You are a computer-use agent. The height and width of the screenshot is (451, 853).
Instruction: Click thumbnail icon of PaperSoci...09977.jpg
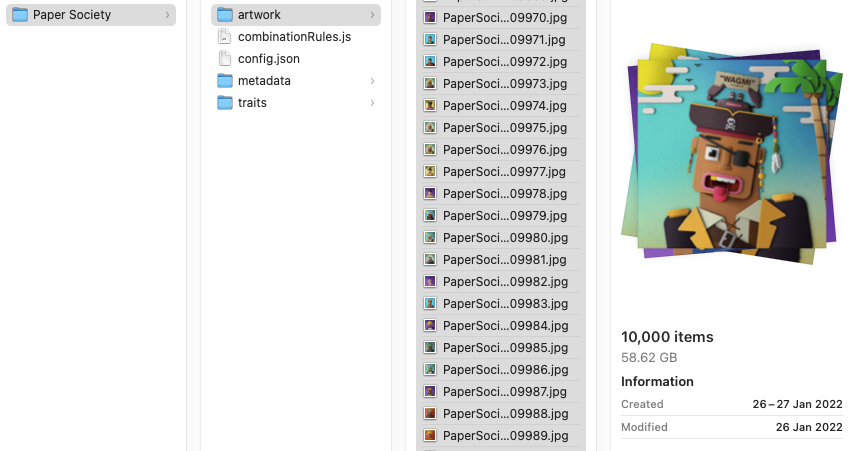[430, 171]
